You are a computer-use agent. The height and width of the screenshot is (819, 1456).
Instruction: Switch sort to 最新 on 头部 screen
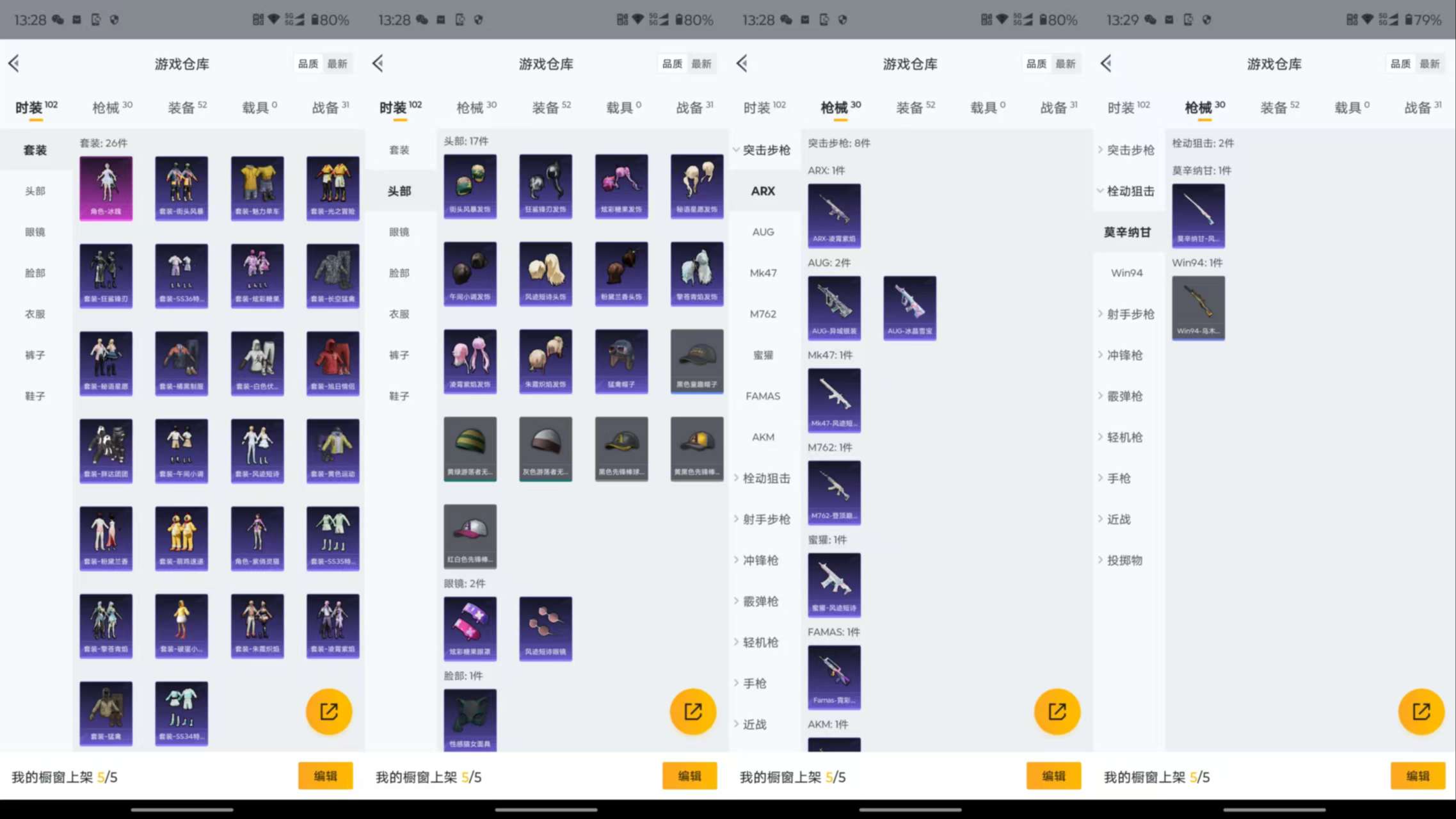[x=701, y=64]
